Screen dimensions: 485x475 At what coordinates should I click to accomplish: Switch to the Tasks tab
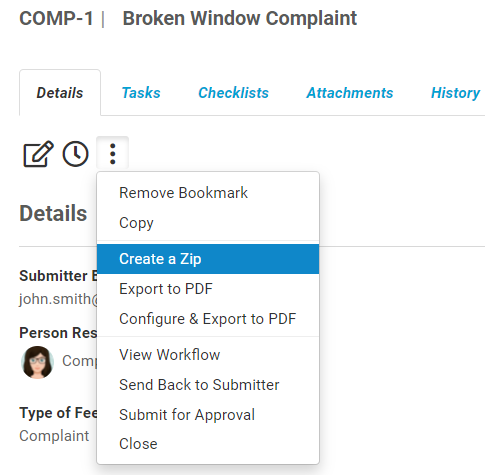pos(141,93)
